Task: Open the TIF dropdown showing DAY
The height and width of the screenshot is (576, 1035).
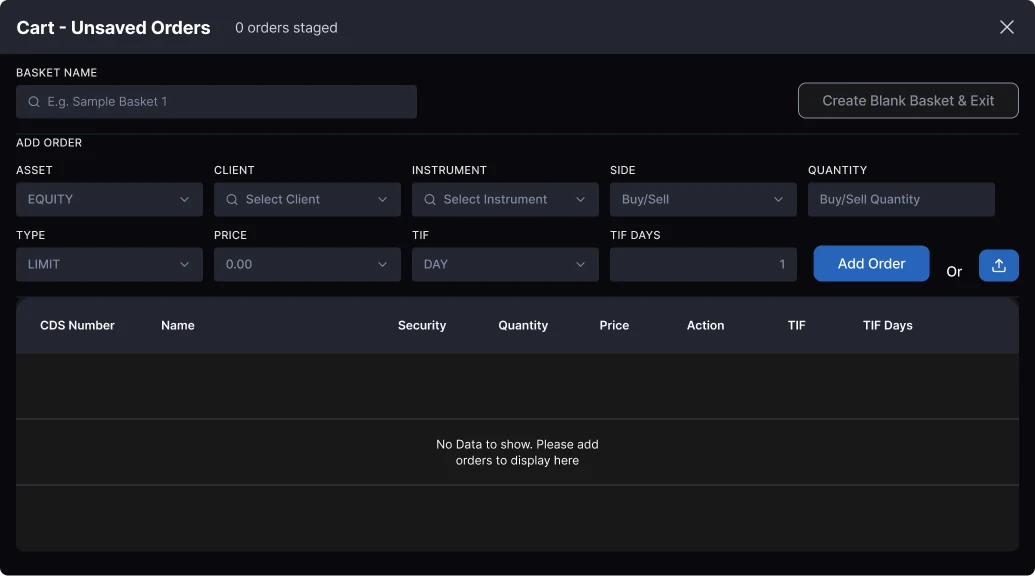Action: (505, 264)
